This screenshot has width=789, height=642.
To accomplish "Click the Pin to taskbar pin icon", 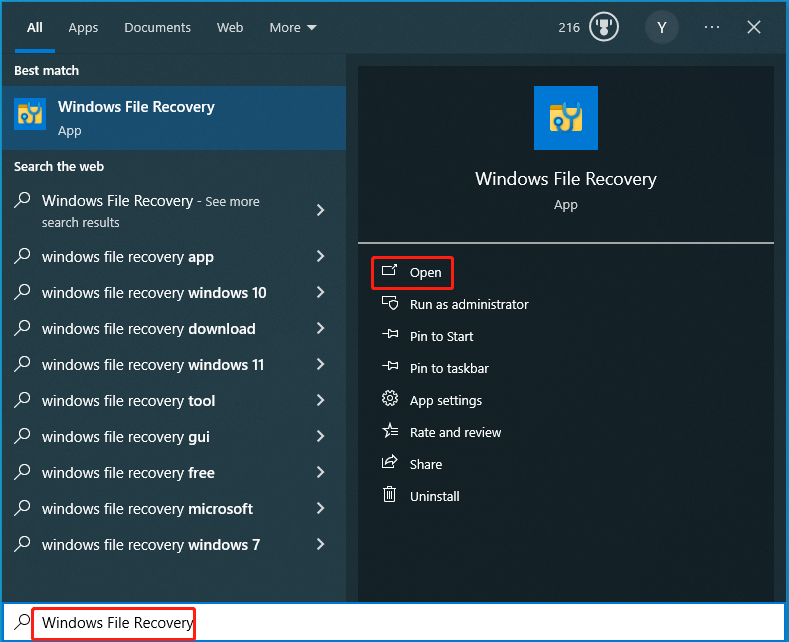I will point(390,366).
